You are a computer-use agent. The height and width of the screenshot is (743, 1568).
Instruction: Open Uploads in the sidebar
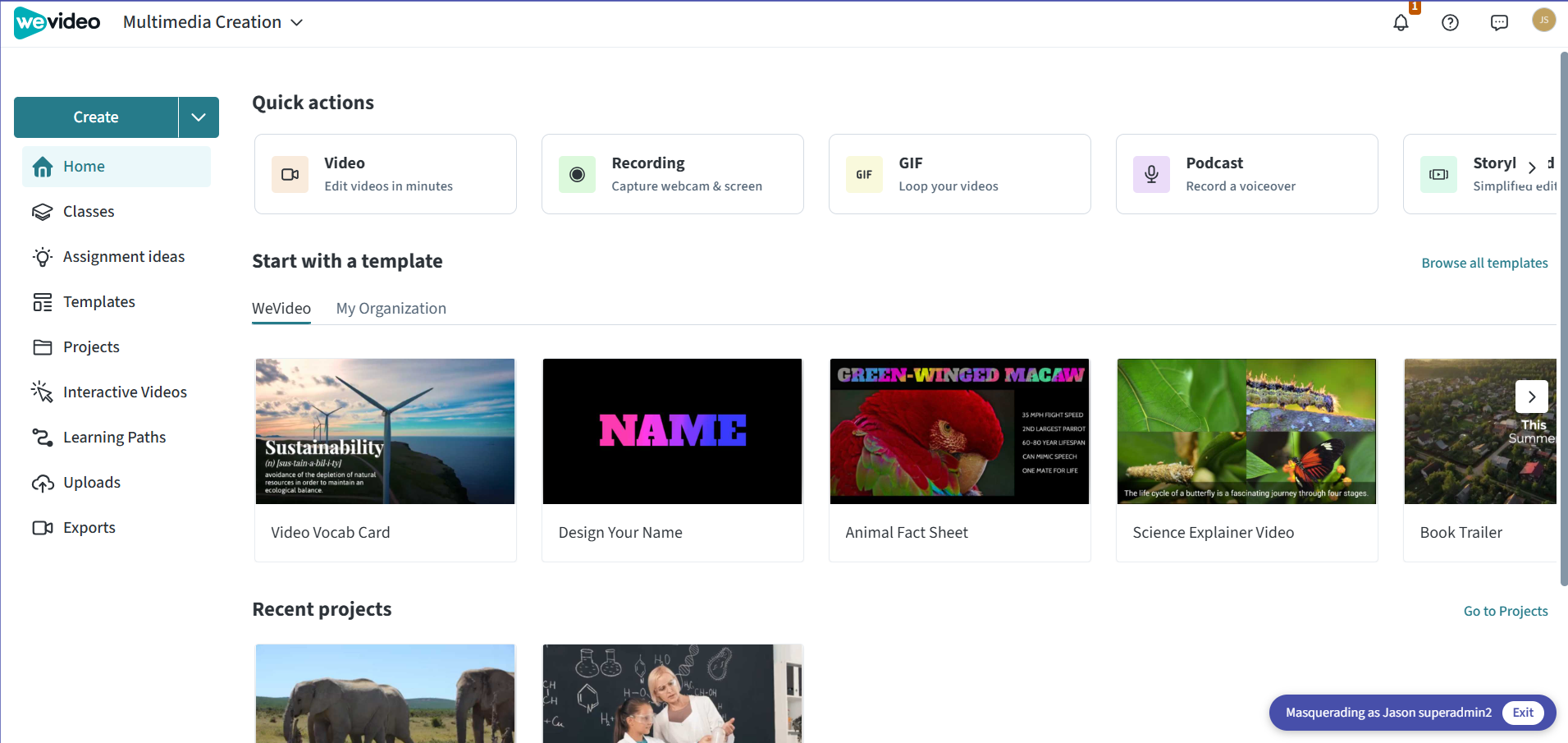[x=117, y=483]
